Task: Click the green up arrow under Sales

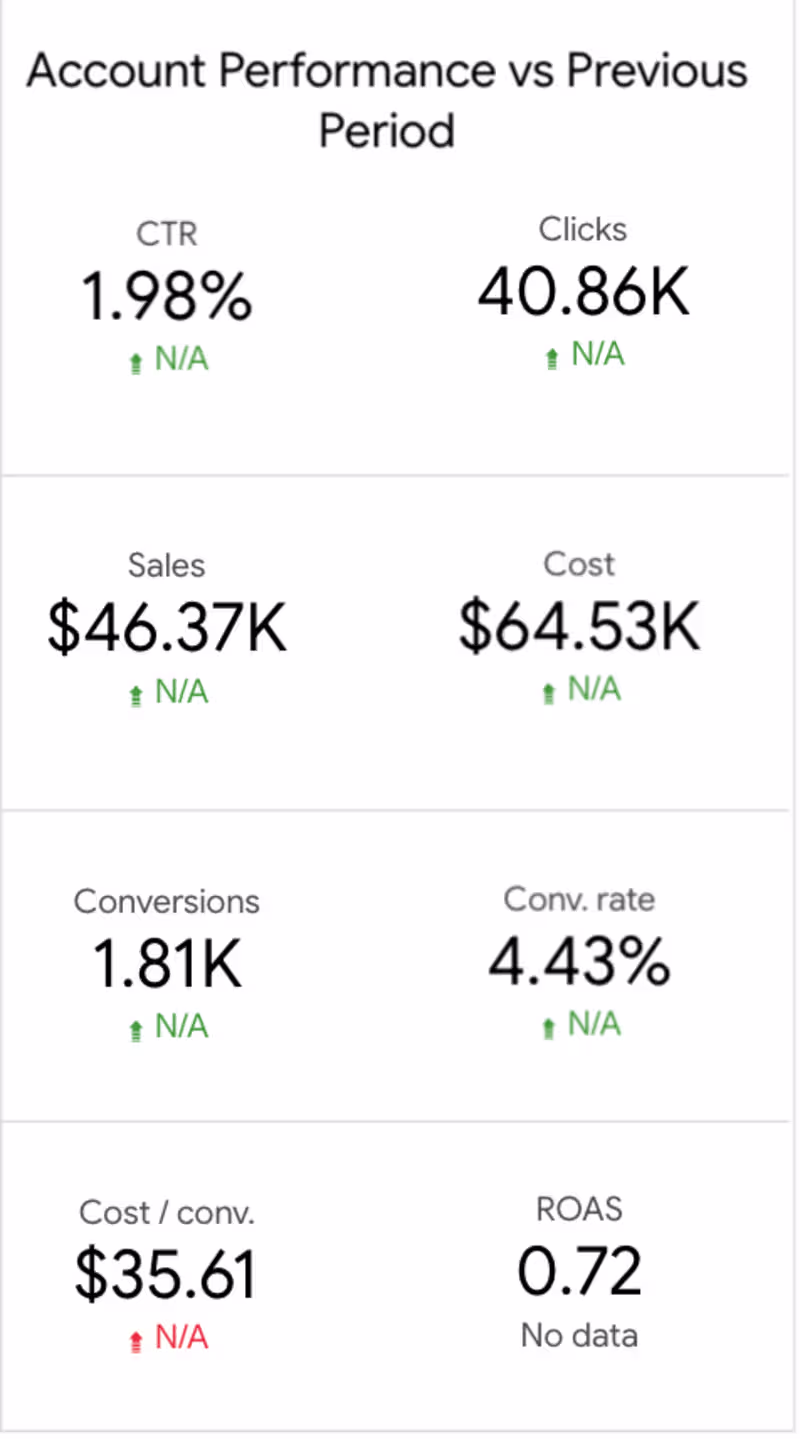Action: coord(137,697)
